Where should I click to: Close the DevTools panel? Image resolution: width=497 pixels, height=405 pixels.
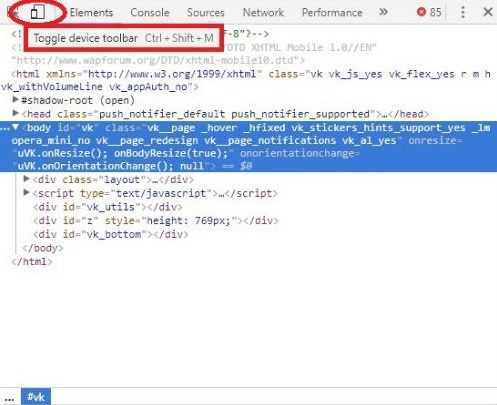pos(488,12)
